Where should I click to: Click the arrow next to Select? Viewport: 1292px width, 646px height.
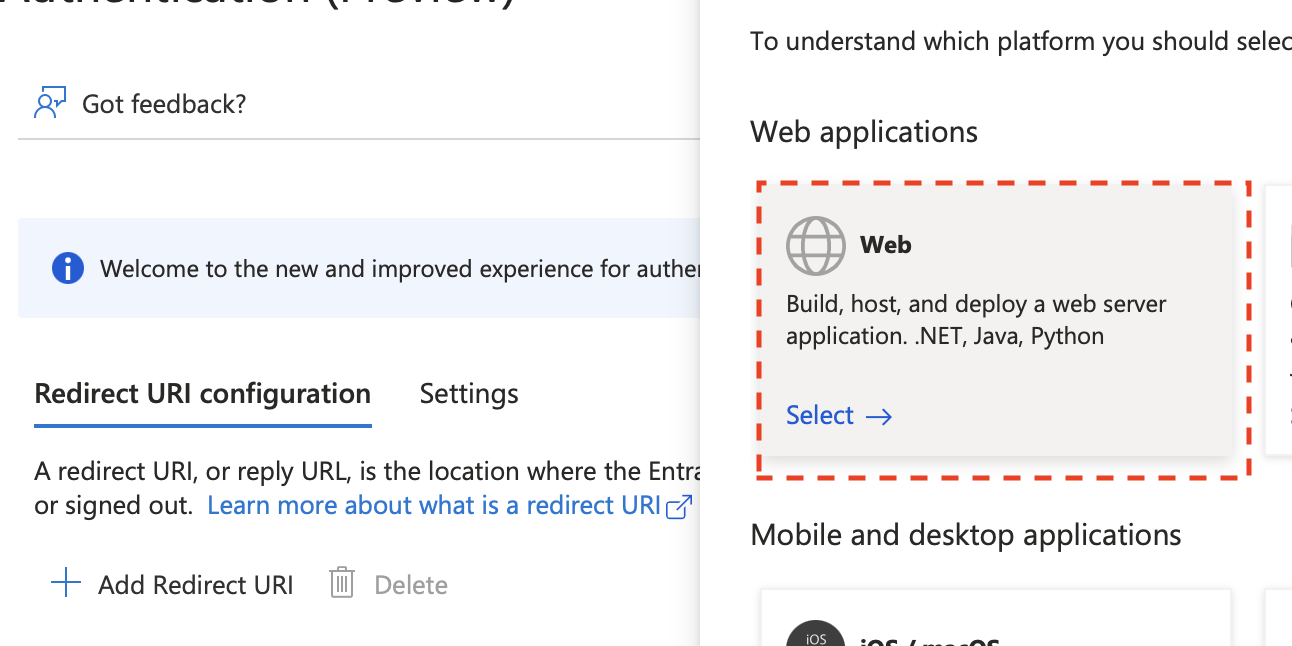(878, 416)
